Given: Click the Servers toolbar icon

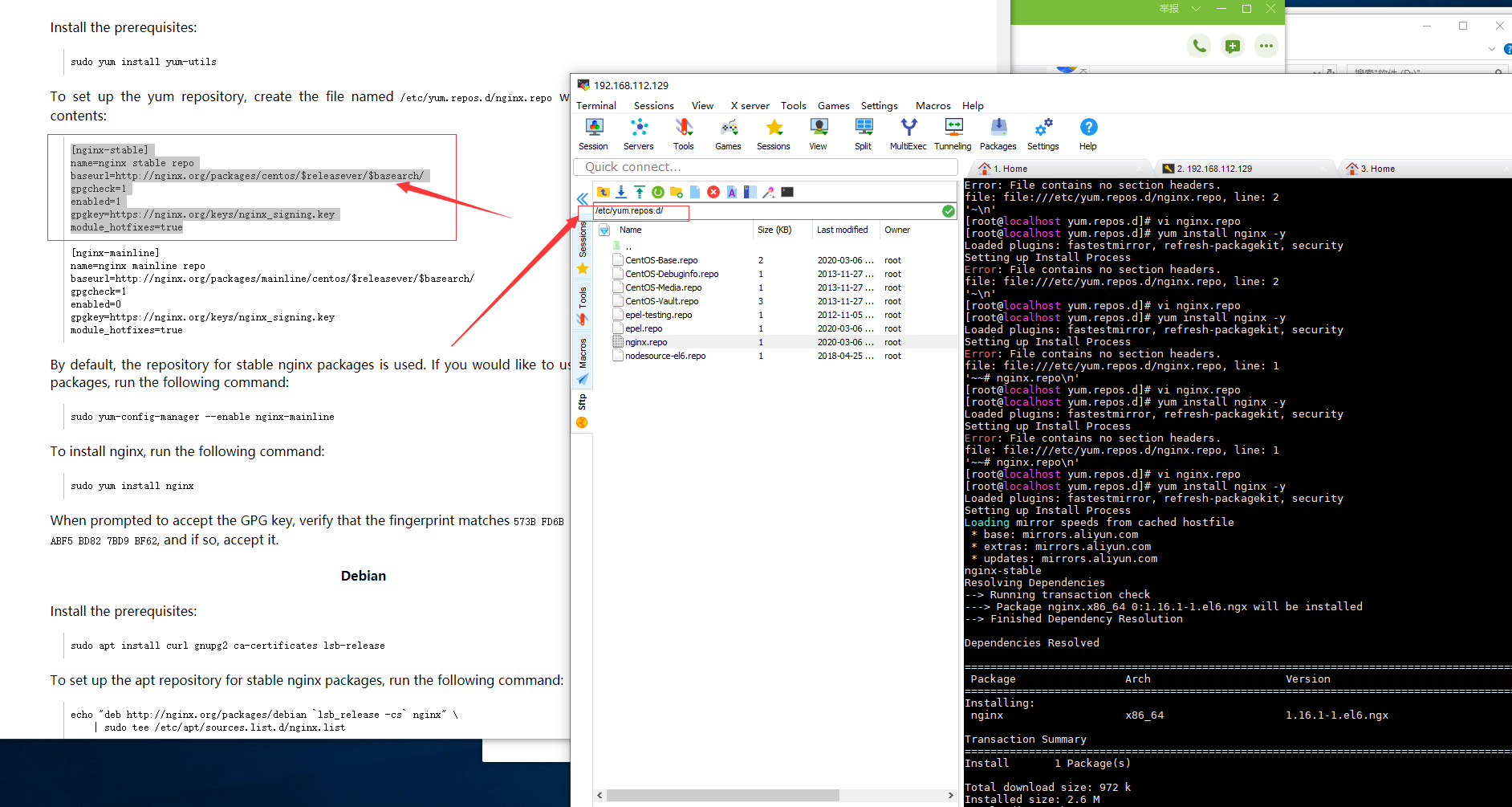Looking at the screenshot, I should 639,134.
